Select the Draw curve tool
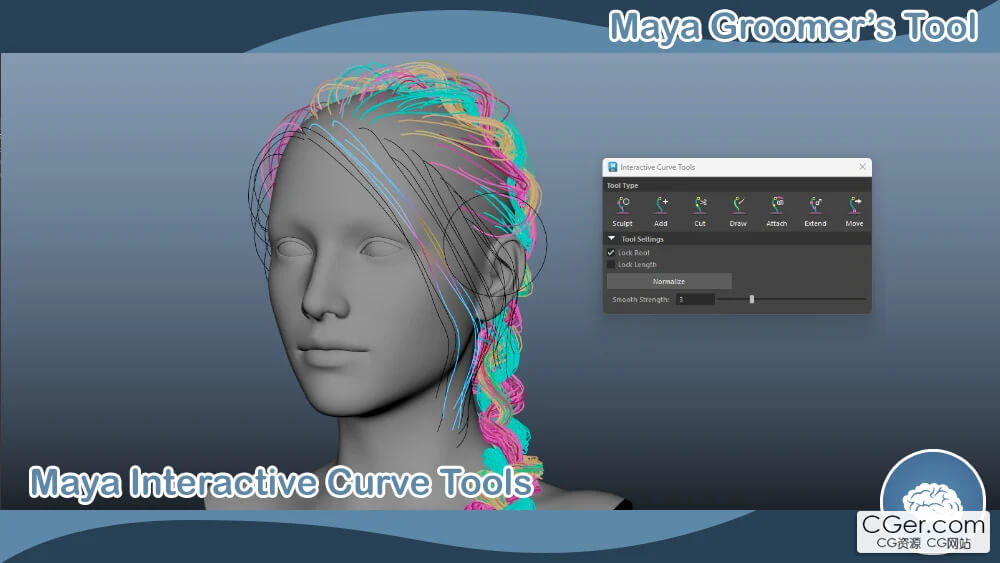Screen dimensions: 1000x563 click(x=738, y=211)
